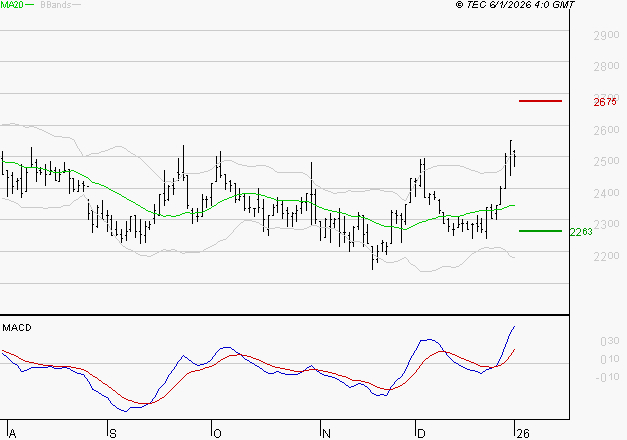The width and height of the screenshot is (627, 440).
Task: Click the 26 year marker on time axis
Action: [x=520, y=432]
